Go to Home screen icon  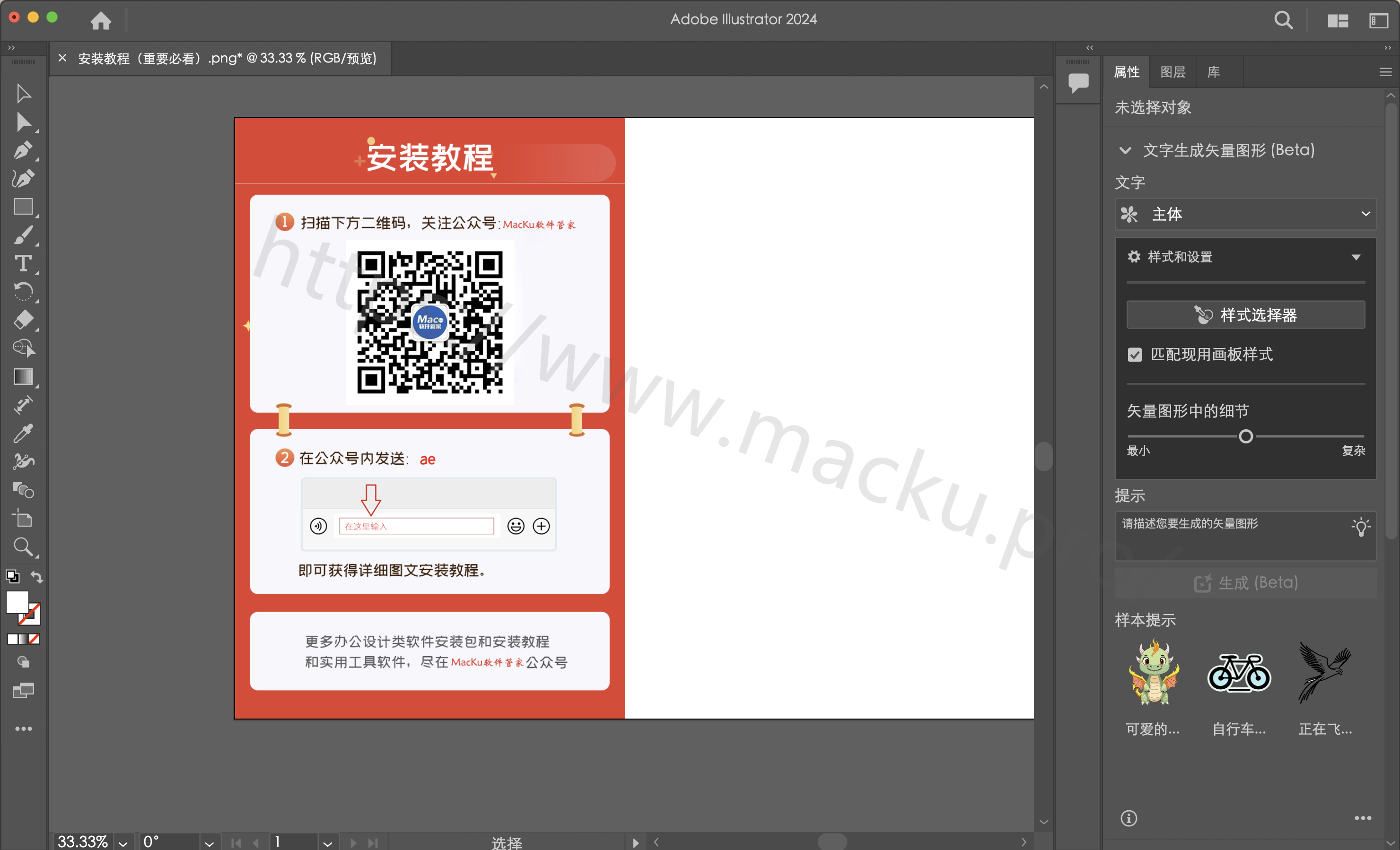pos(101,20)
